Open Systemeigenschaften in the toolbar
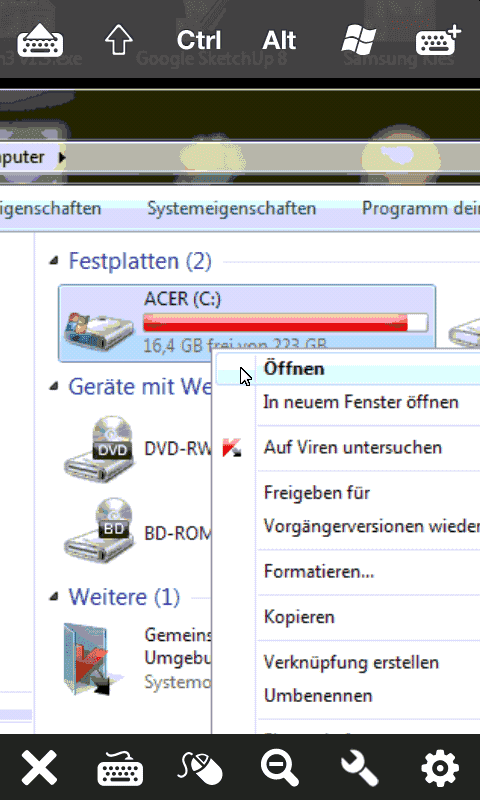 point(232,209)
